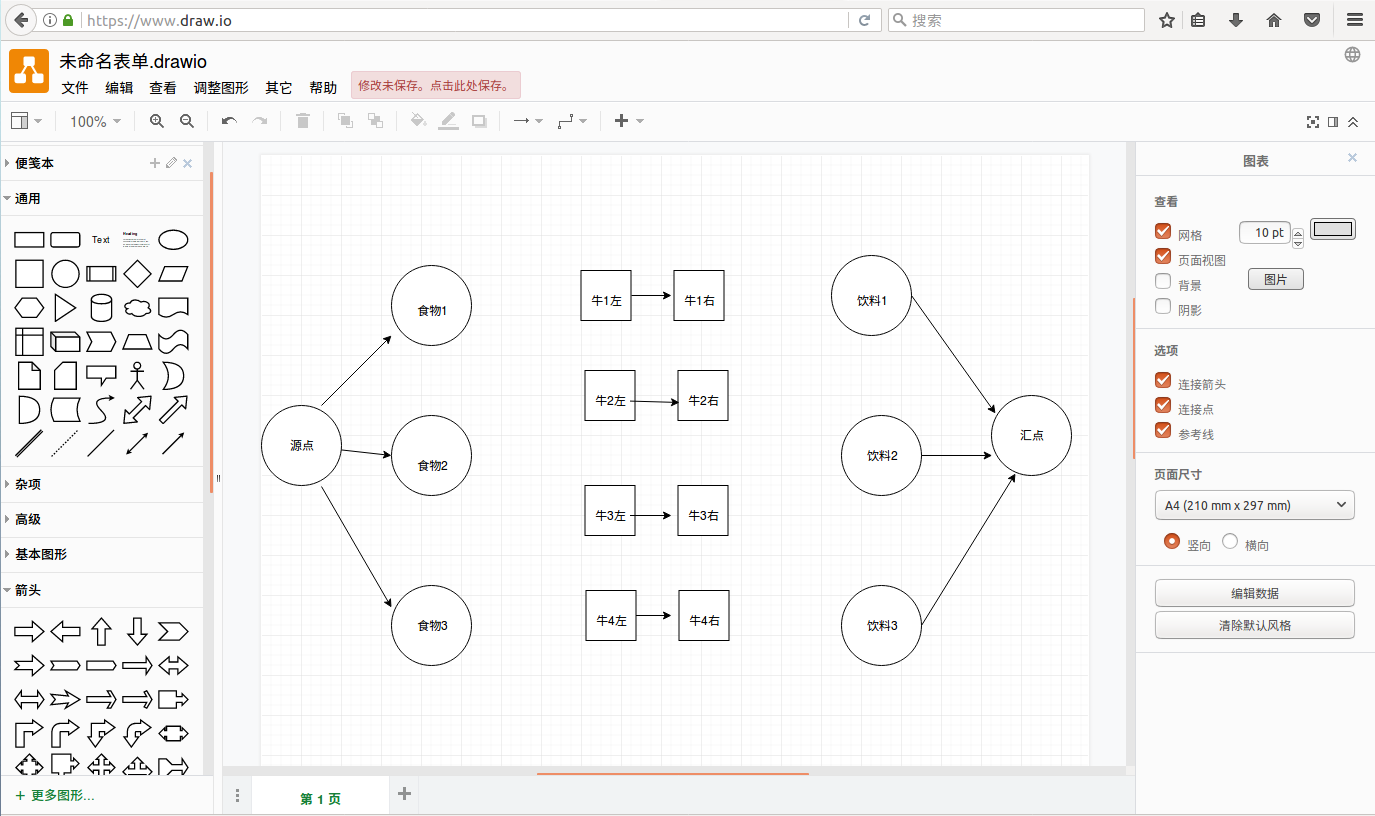
Task: Toggle fullscreen mode icon
Action: (1313, 122)
